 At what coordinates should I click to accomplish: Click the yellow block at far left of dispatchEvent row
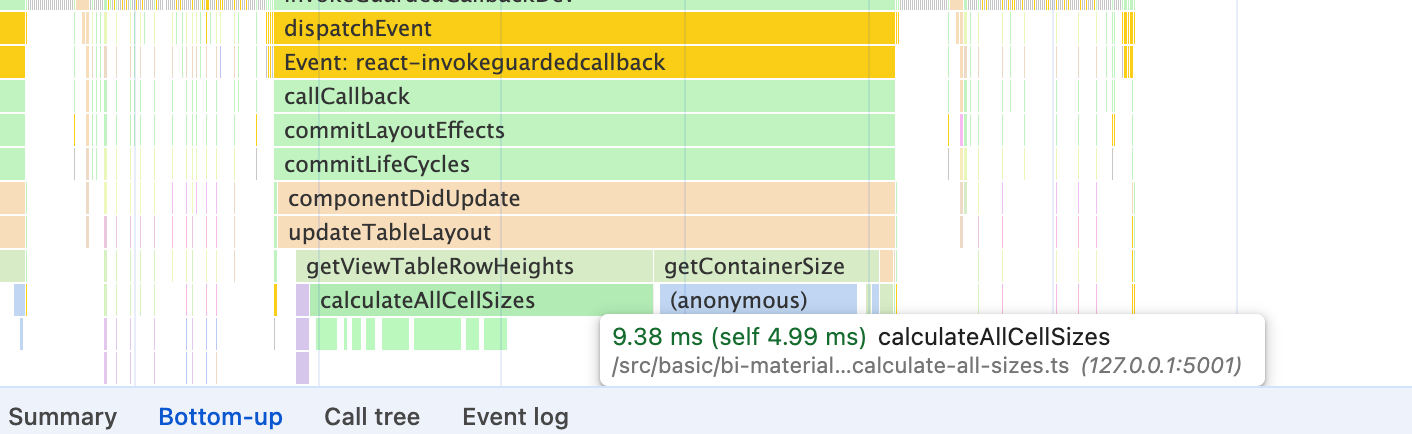pyautogui.click(x=12, y=28)
